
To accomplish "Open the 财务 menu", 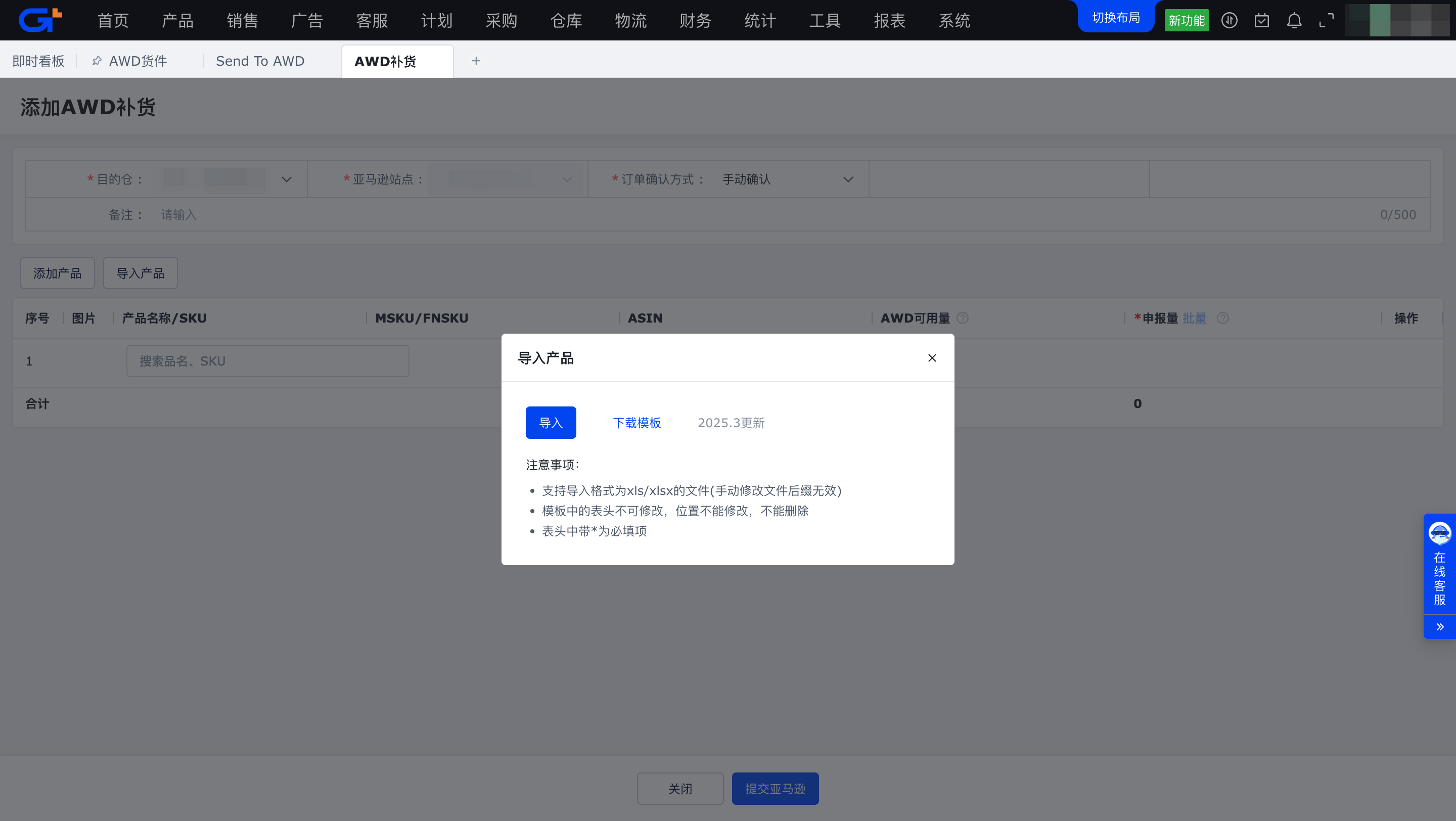I will tap(695, 20).
